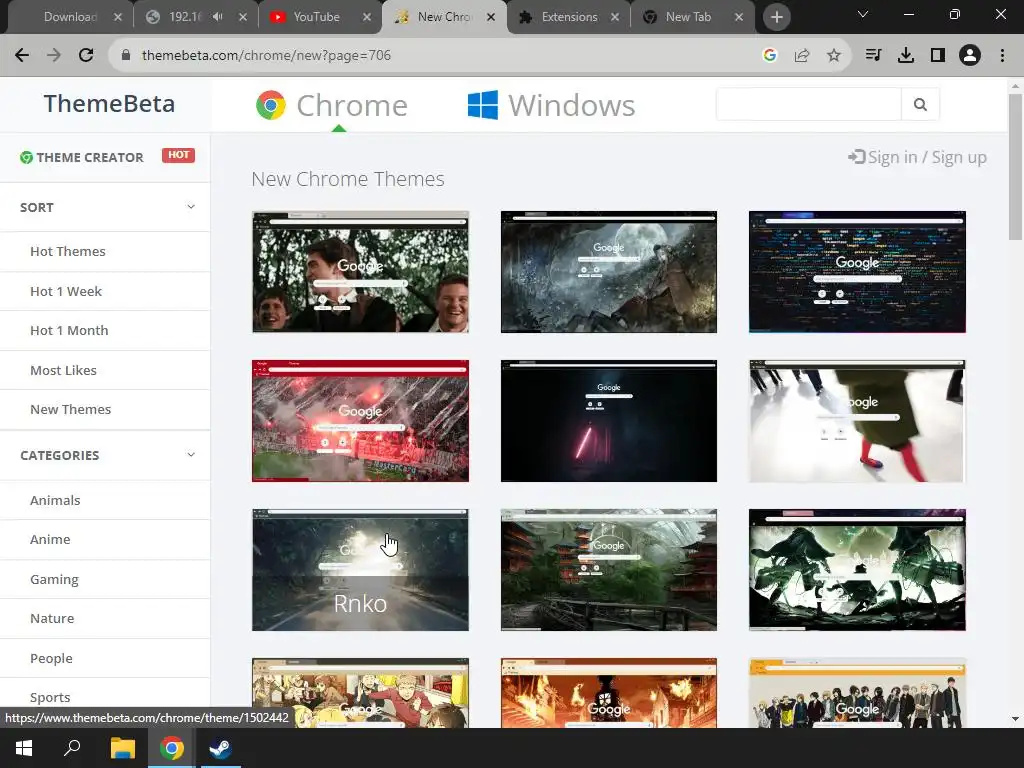
Task: Switch to the Downloads tab
Action: point(70,17)
